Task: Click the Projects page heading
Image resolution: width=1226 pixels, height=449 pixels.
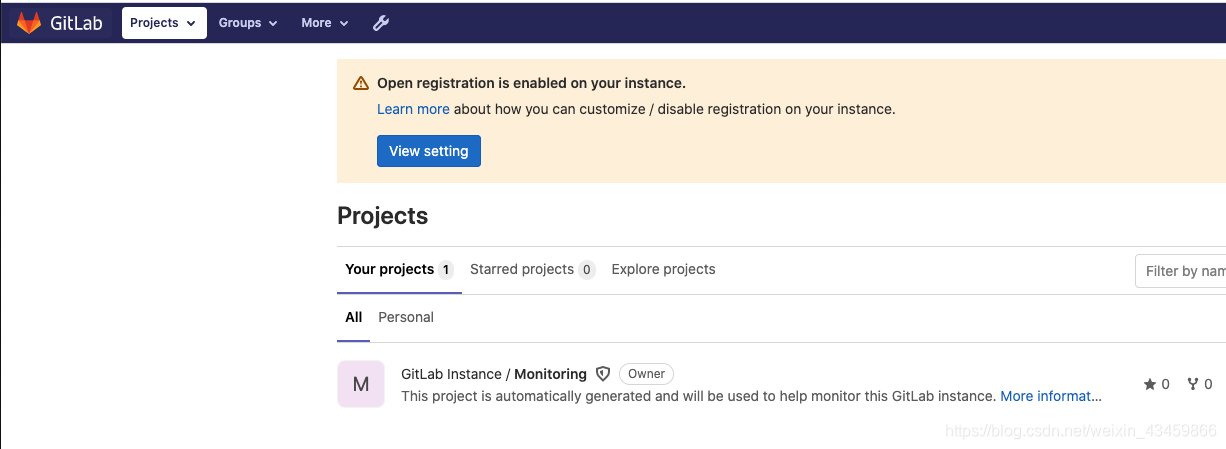Action: (383, 216)
